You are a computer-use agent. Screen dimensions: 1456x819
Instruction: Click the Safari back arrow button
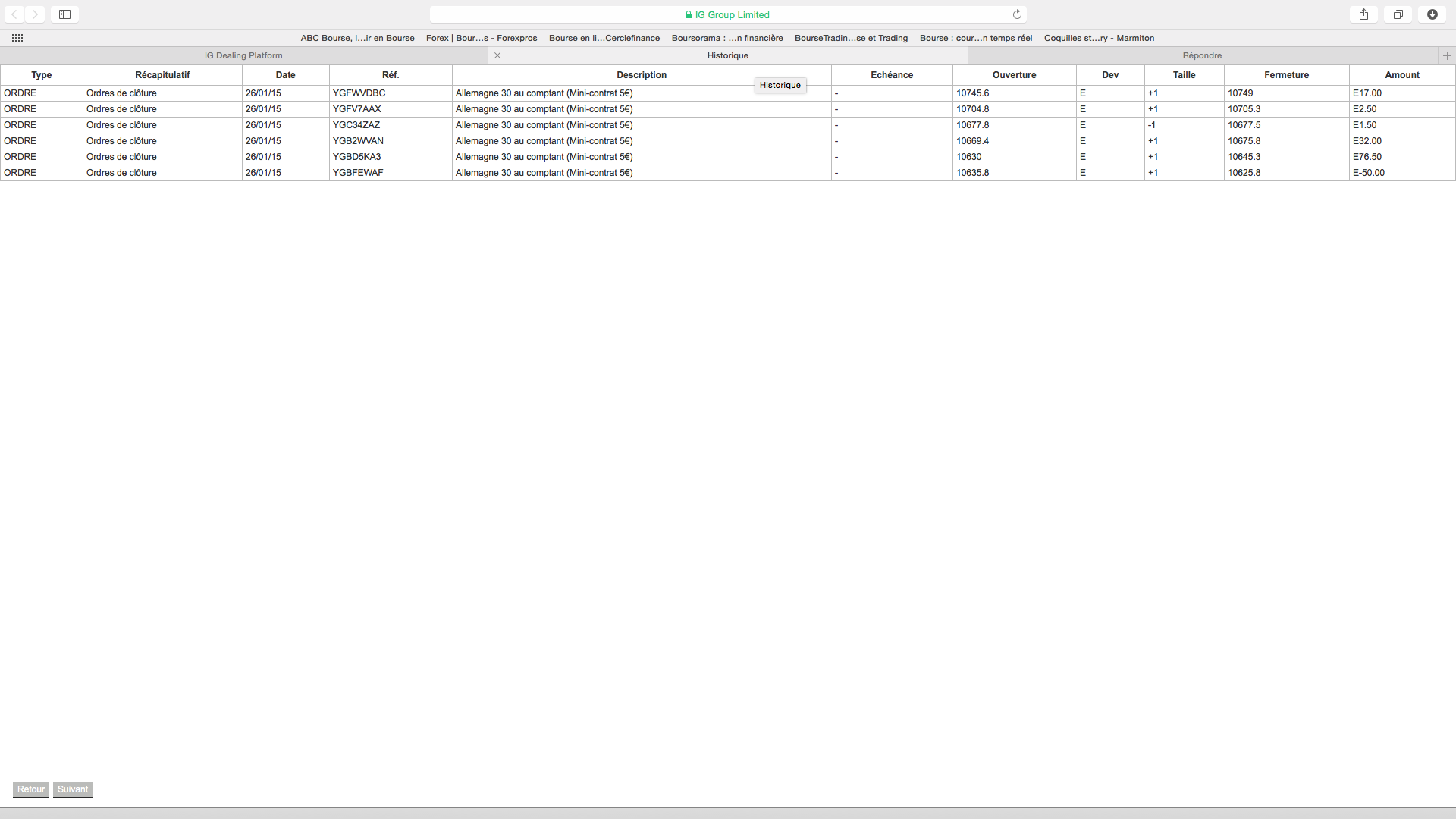point(14,14)
